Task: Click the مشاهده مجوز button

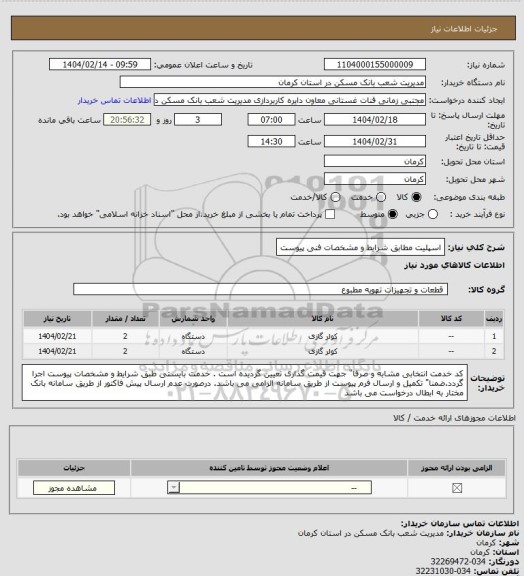Action: [73, 488]
